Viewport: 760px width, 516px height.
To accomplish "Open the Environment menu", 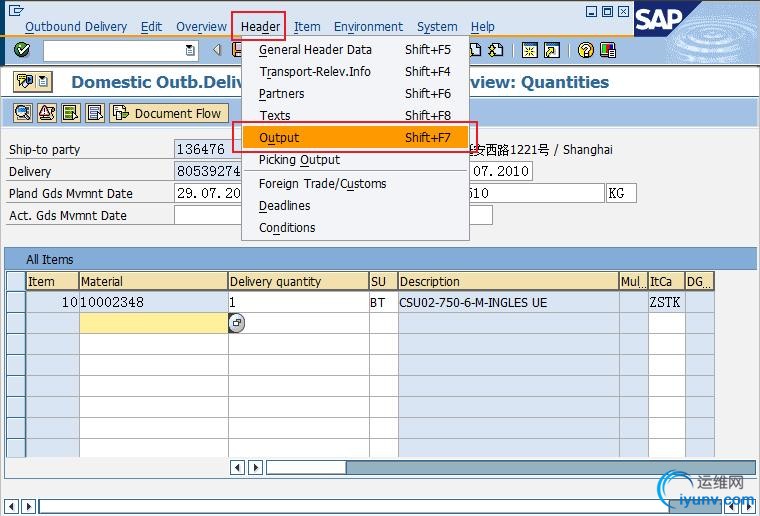I will [368, 27].
